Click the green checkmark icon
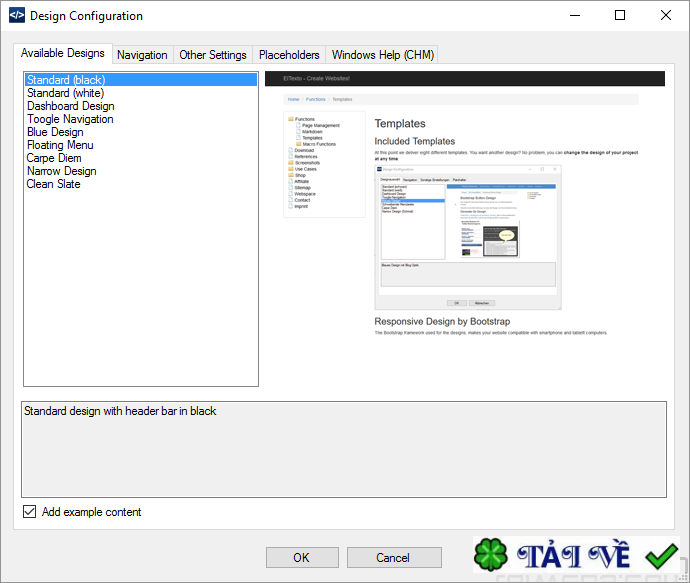This screenshot has height=583, width=690. point(661,556)
